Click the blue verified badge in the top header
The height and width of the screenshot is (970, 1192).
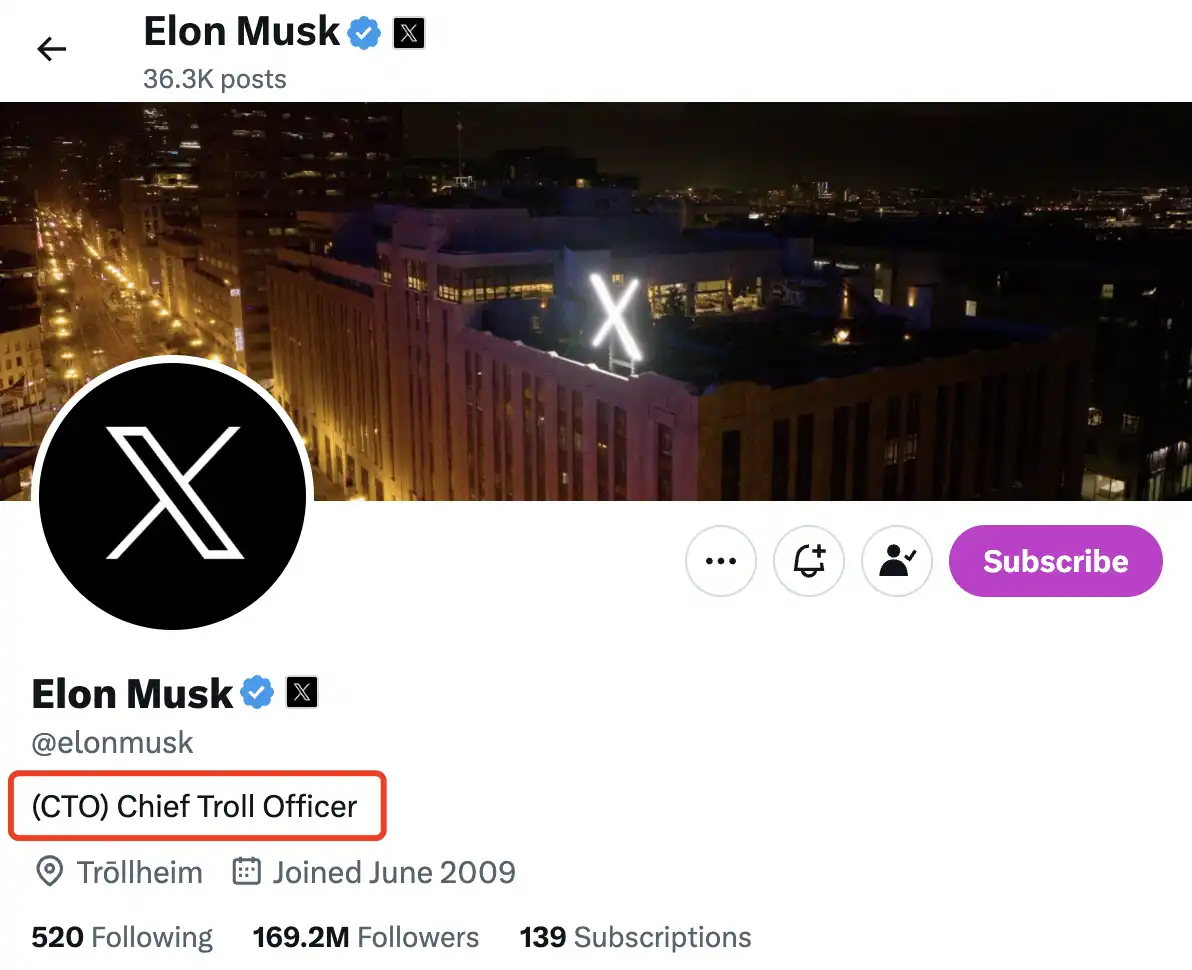(x=364, y=34)
